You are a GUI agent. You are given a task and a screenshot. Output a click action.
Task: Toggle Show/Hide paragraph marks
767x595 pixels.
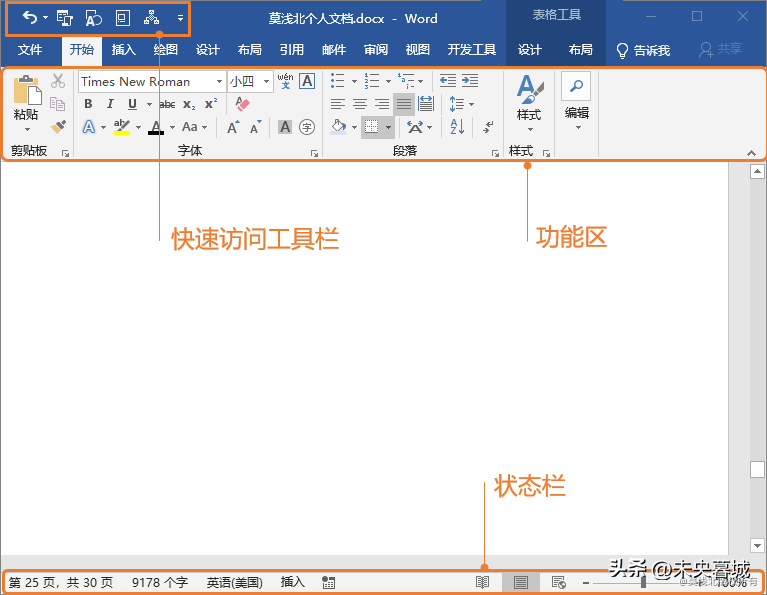[488, 127]
